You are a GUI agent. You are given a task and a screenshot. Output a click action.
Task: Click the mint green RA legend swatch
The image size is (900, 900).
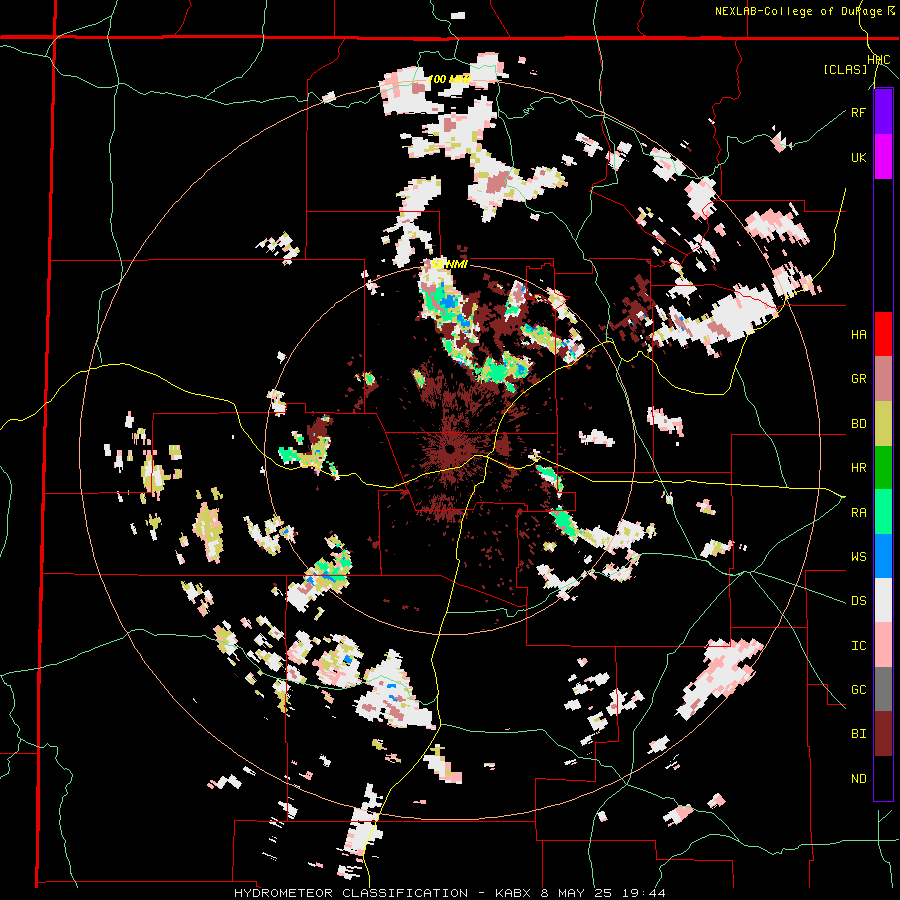click(x=883, y=512)
